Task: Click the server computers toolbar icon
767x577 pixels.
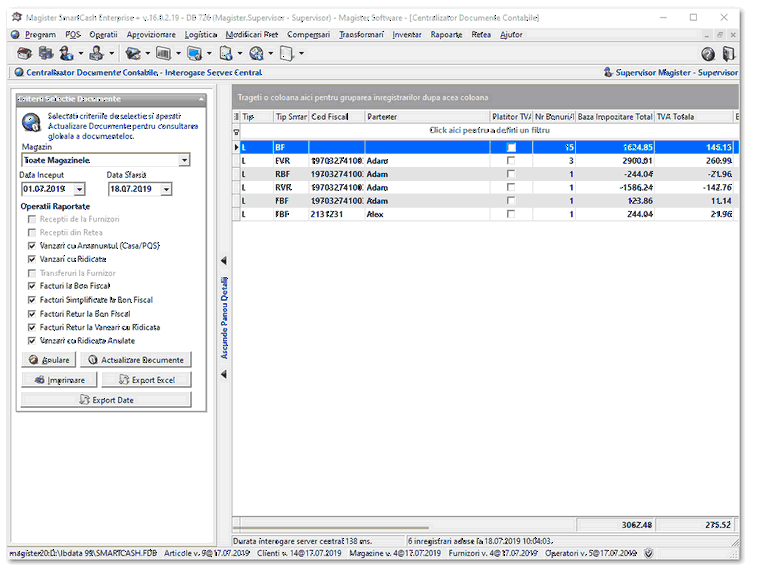Action: click(x=46, y=53)
